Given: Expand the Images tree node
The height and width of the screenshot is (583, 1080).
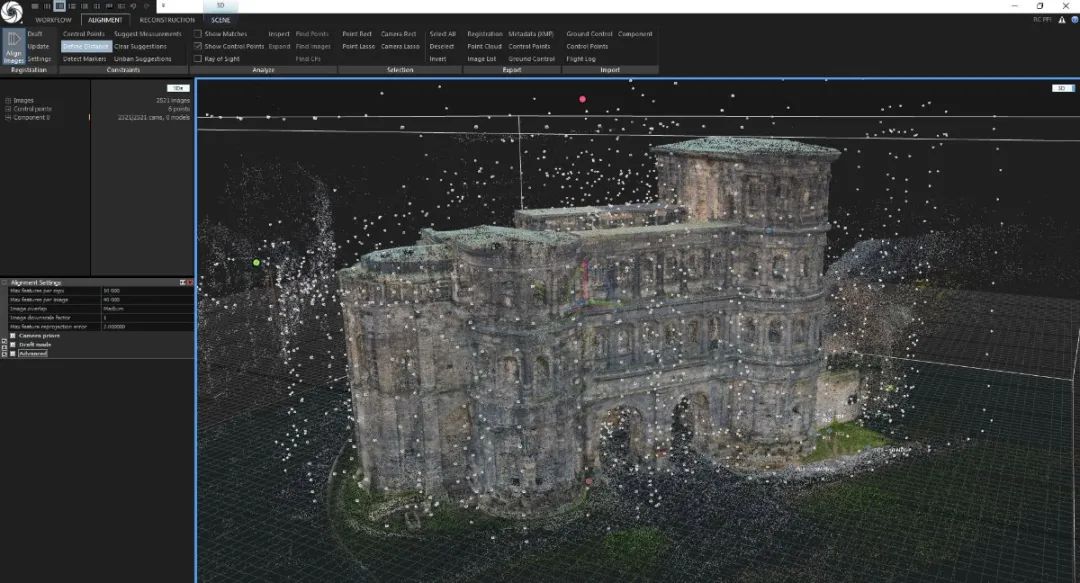Looking at the screenshot, I should point(6,100).
